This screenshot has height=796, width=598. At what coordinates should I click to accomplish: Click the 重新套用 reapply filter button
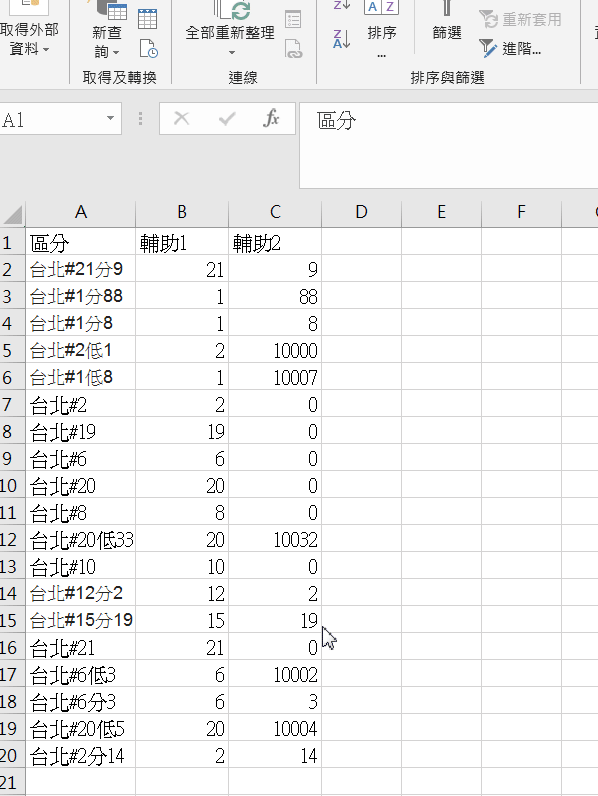(x=521, y=19)
